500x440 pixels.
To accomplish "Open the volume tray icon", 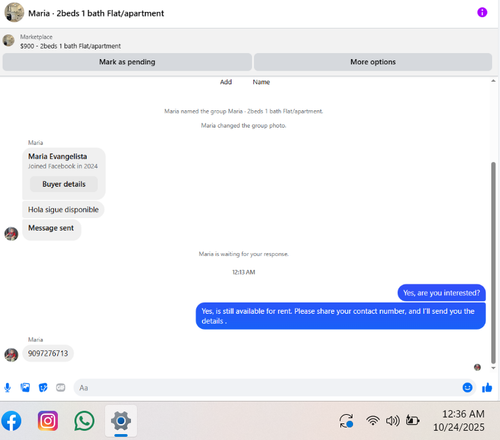I will click(393, 421).
